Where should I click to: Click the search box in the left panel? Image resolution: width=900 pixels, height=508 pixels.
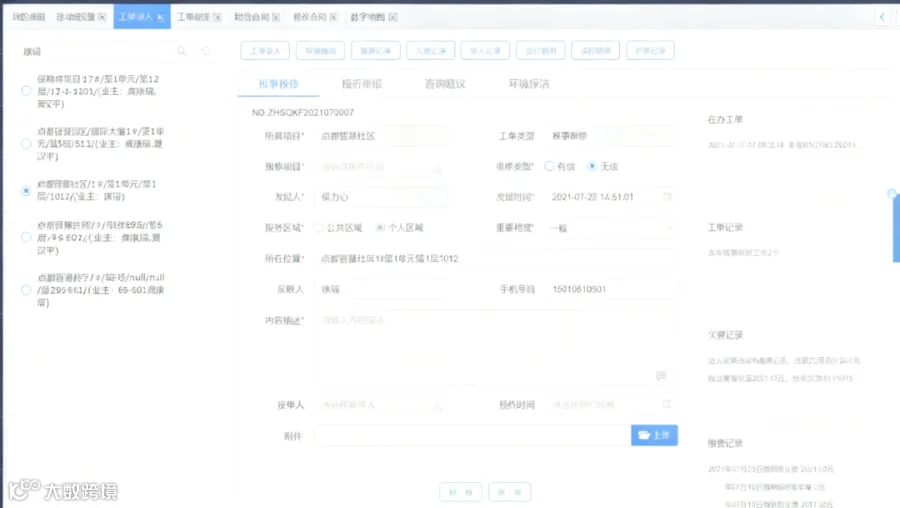pyautogui.click(x=96, y=52)
